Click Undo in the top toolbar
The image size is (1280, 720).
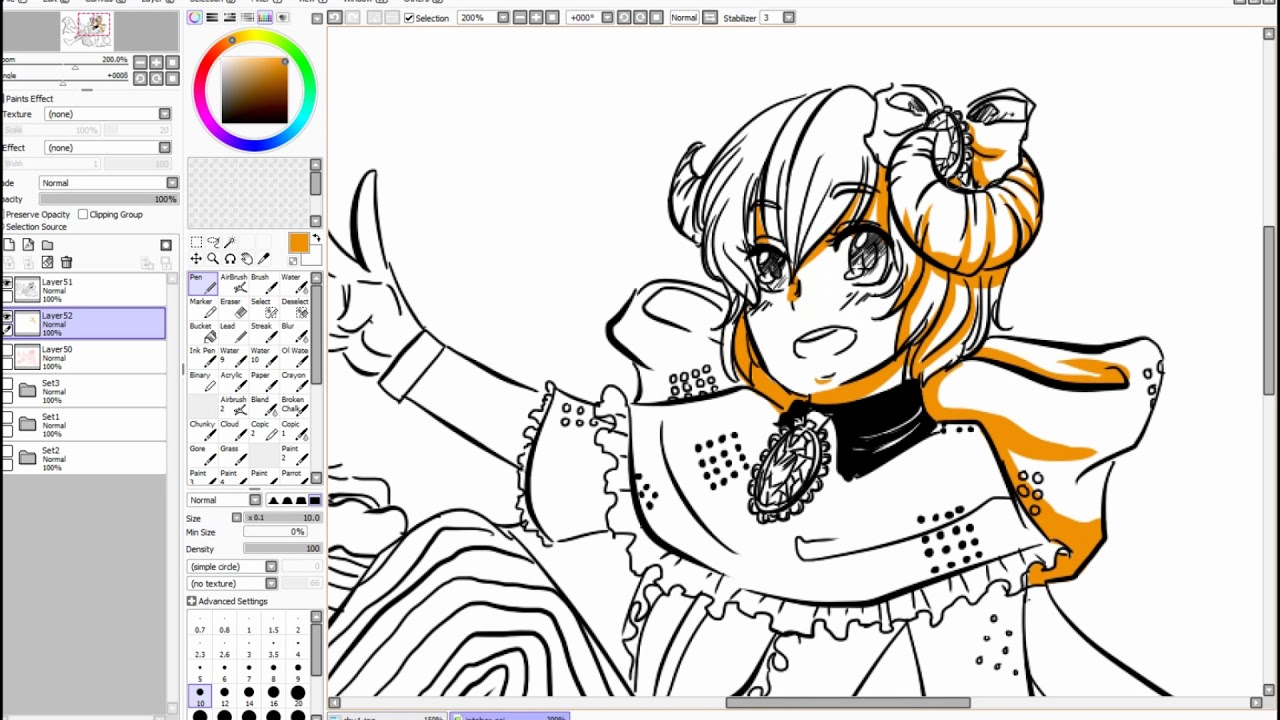(x=336, y=17)
